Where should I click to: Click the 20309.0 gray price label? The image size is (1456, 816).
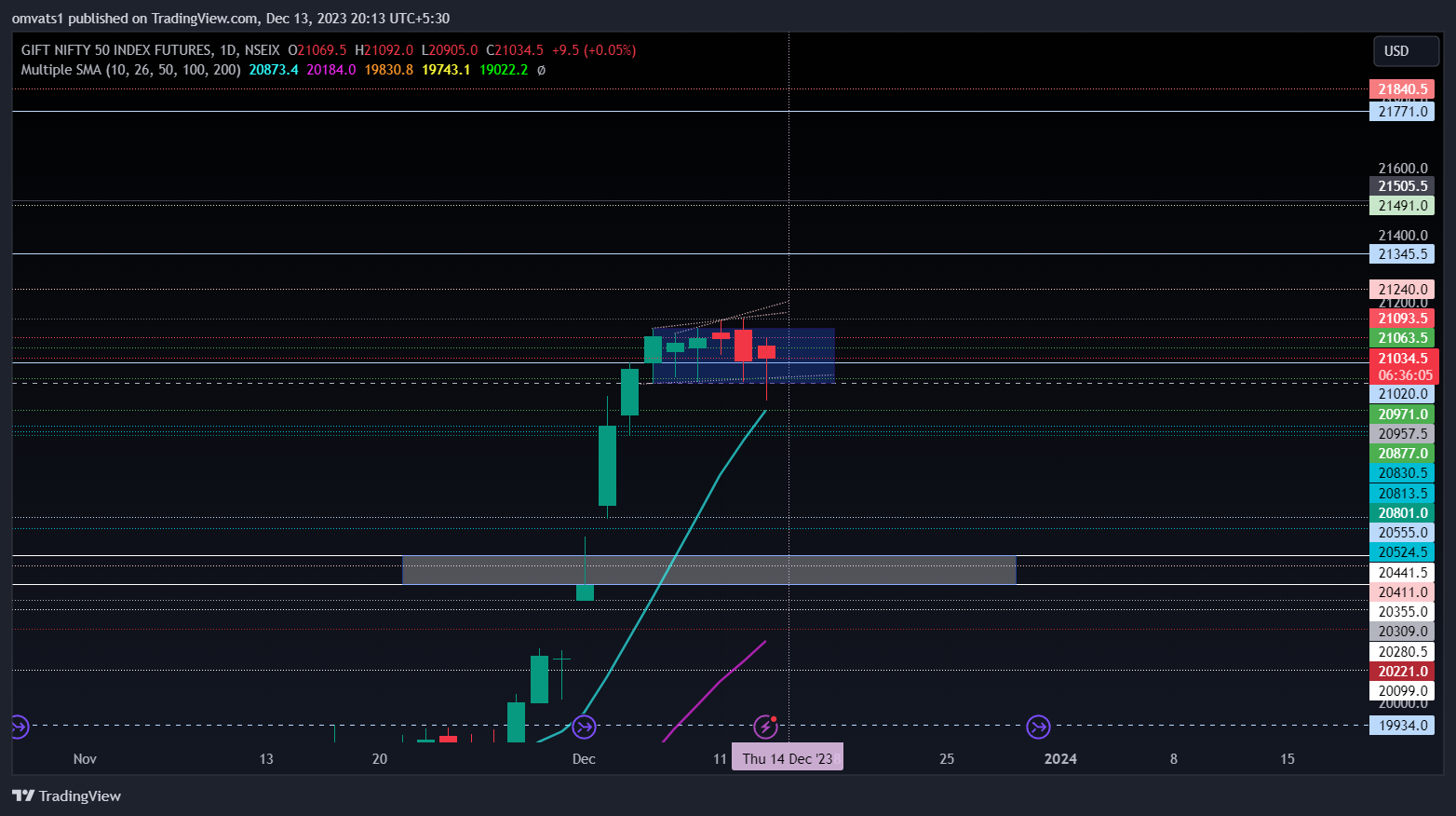tap(1402, 632)
